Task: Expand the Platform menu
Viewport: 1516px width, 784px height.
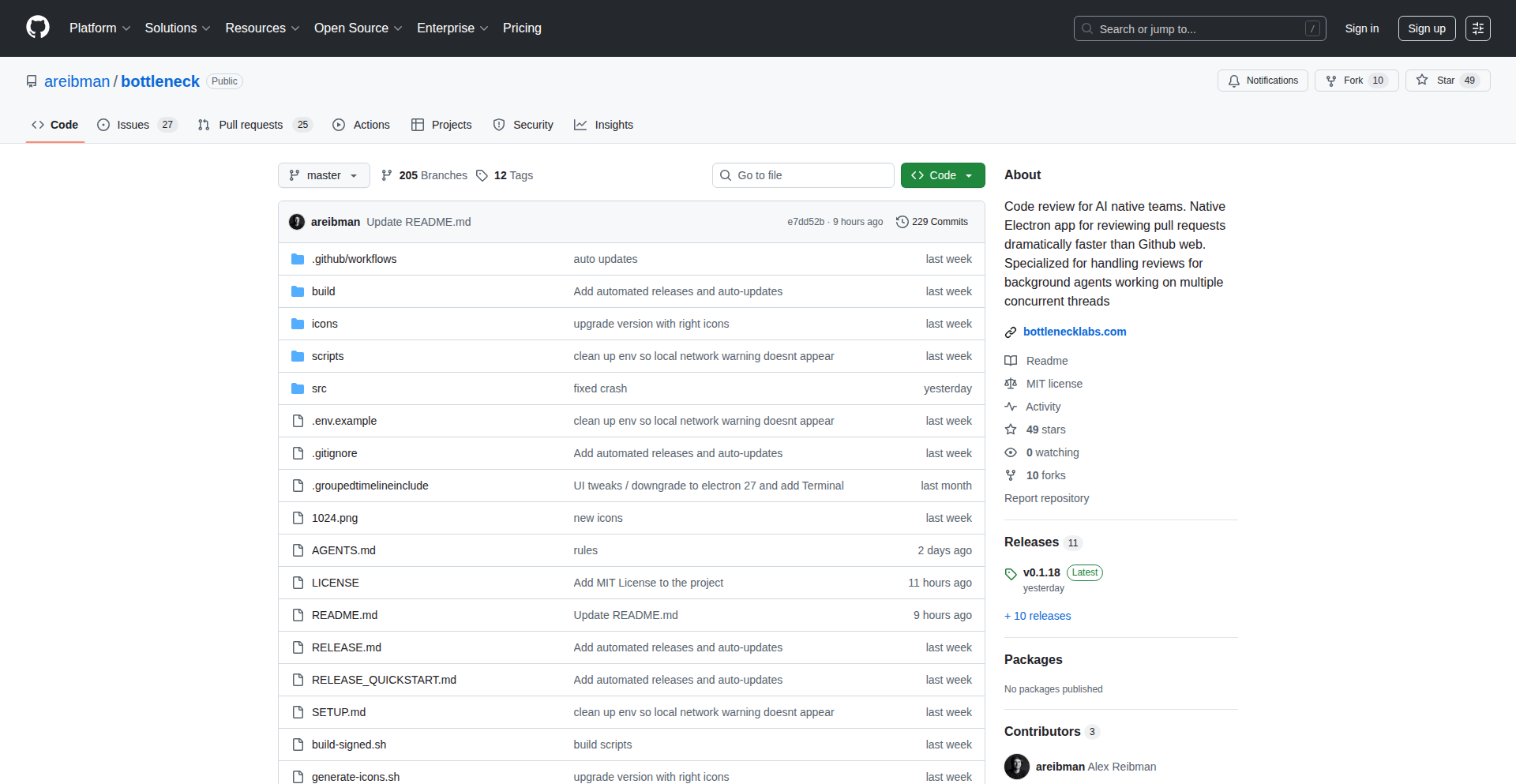Action: 100,28
